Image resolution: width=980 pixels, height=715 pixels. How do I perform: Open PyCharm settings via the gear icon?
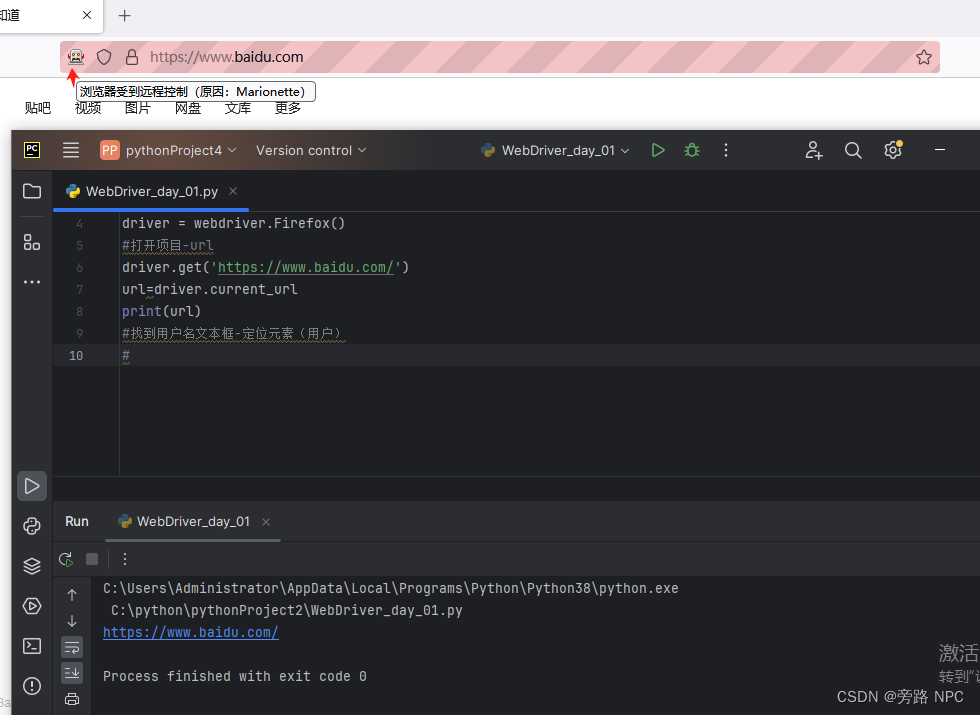tap(892, 150)
